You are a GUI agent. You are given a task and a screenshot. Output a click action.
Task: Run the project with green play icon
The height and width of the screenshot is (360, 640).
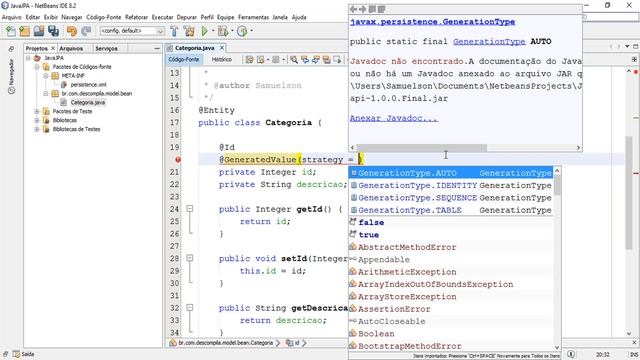click(x=205, y=31)
